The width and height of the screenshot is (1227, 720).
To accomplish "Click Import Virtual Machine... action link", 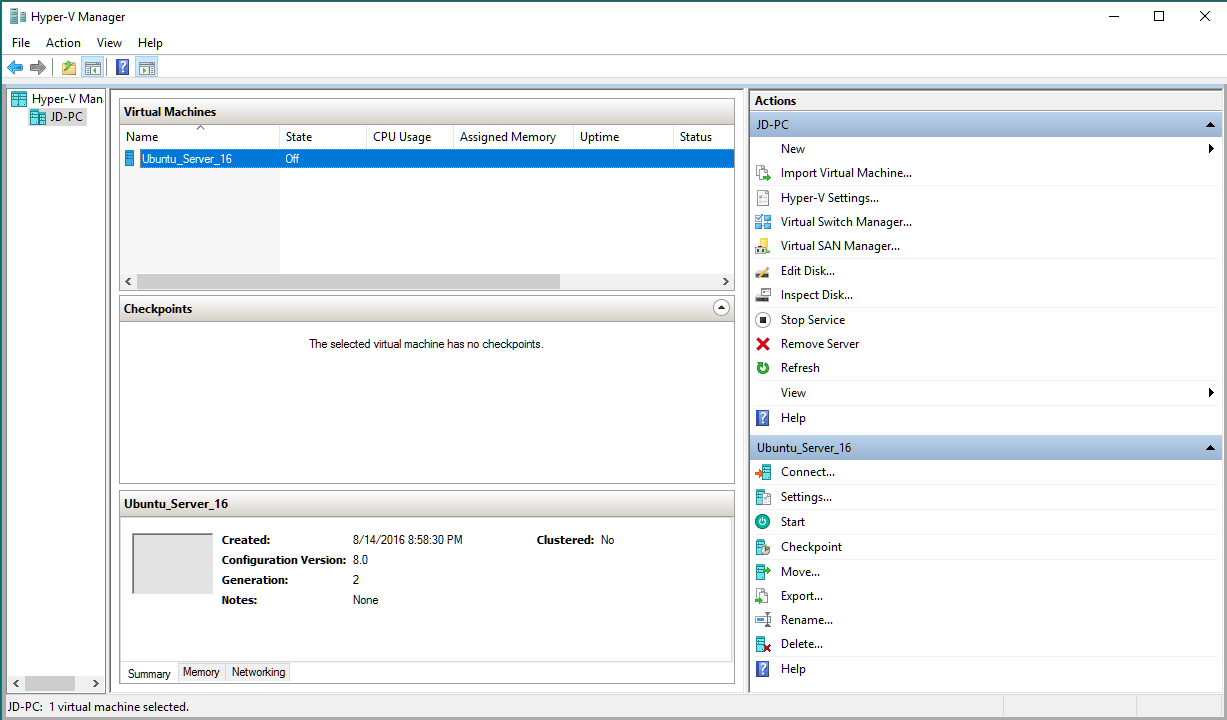I will 846,173.
